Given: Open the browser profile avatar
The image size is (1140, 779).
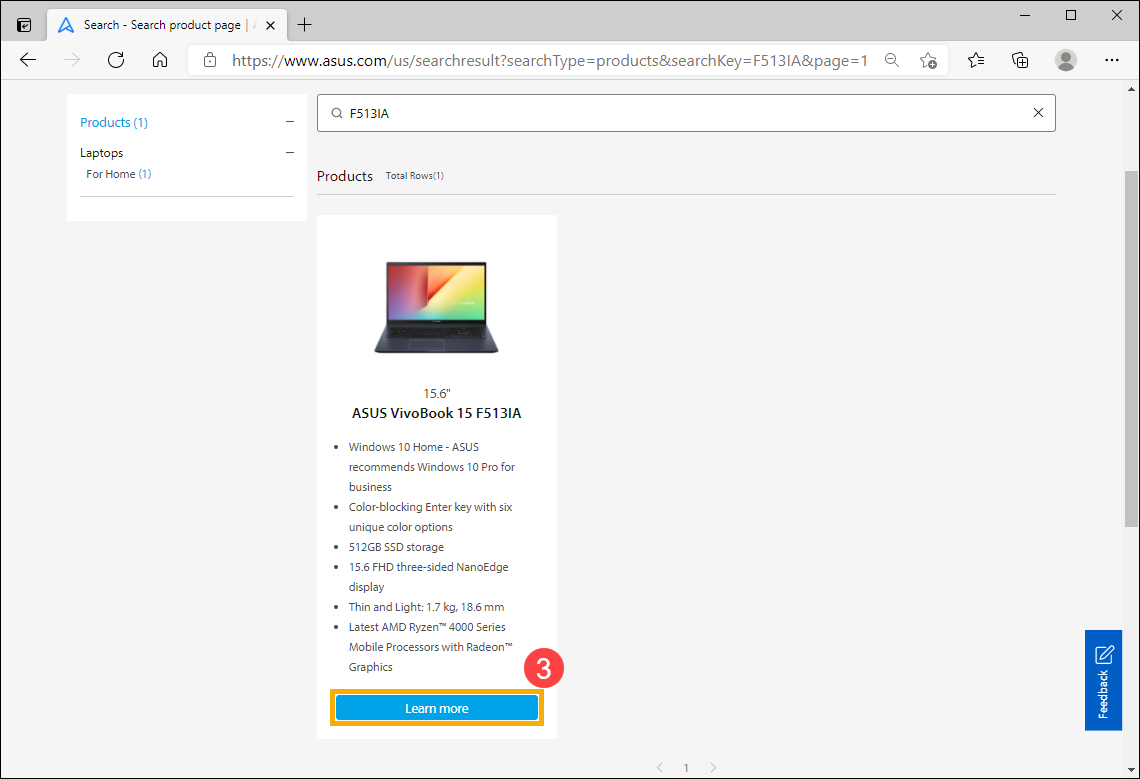Looking at the screenshot, I should (x=1065, y=60).
